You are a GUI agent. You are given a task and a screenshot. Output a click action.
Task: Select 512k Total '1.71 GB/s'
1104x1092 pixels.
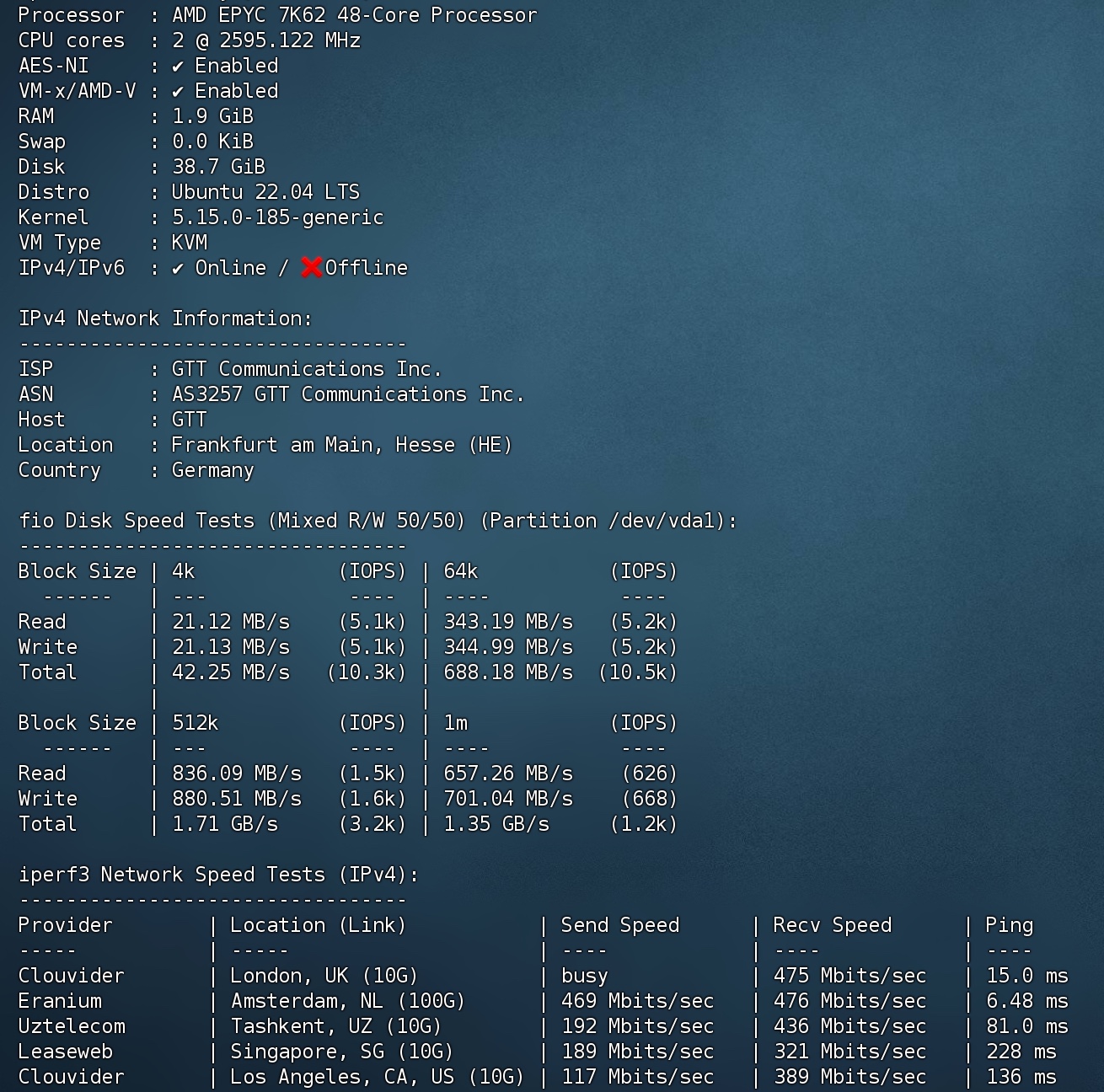225,824
